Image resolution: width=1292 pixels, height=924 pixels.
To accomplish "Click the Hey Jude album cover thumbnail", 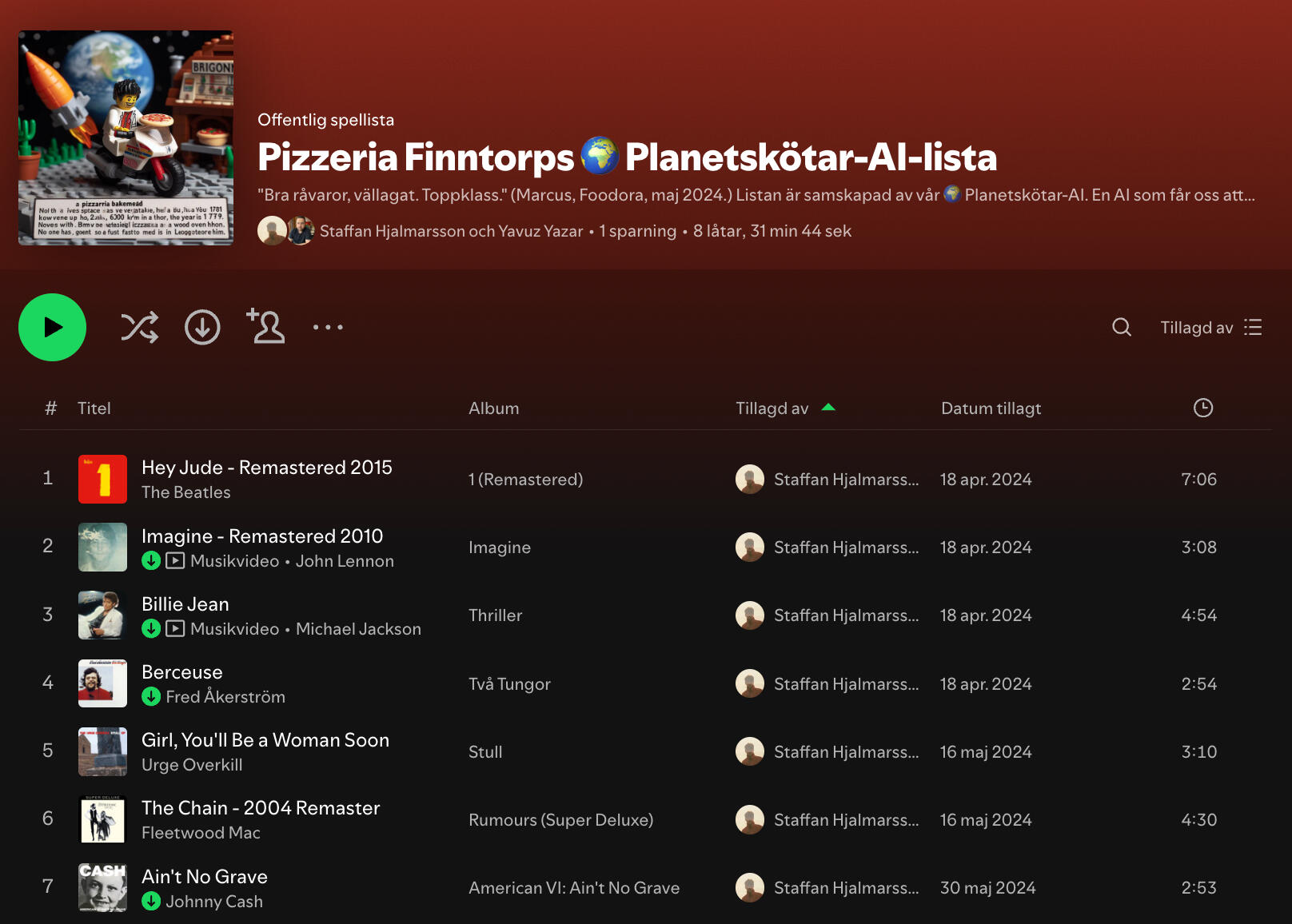I will point(102,479).
